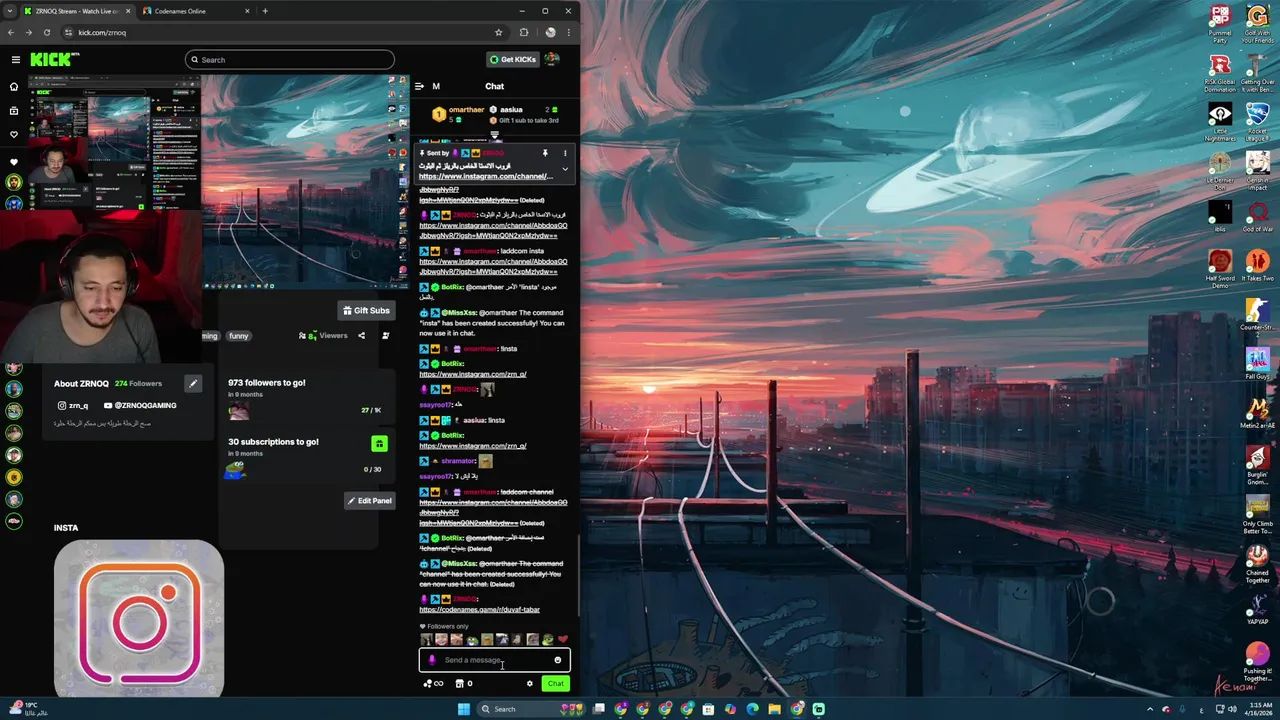Viewport: 1280px width, 720px height.
Task: Click the red heart emote in quick emotes
Action: 563,639
